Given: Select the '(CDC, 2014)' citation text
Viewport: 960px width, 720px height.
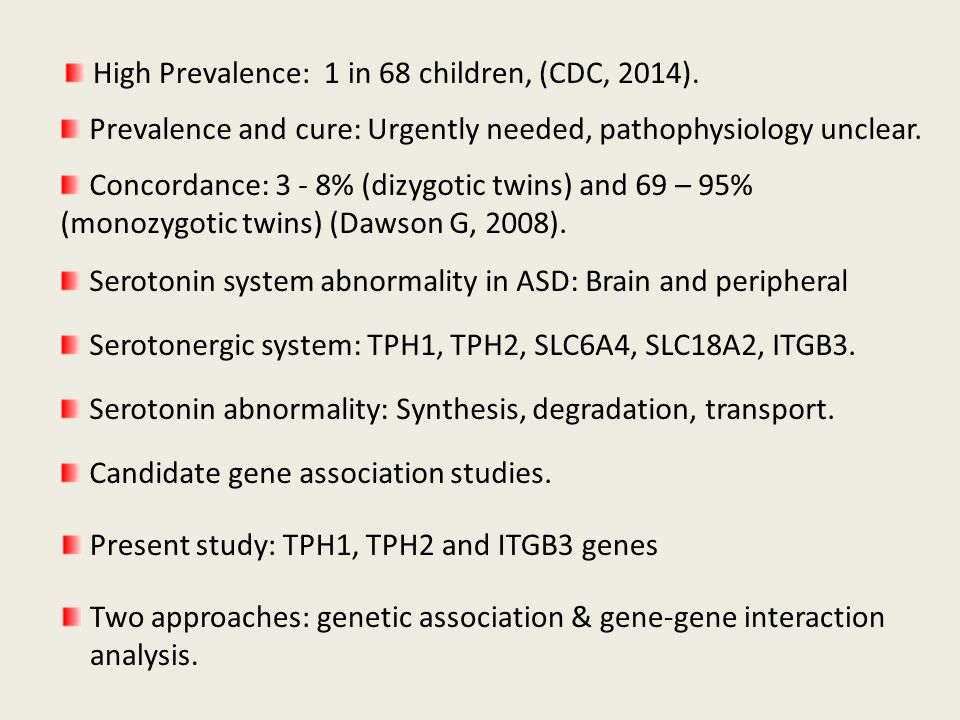Looking at the screenshot, I should [618, 73].
